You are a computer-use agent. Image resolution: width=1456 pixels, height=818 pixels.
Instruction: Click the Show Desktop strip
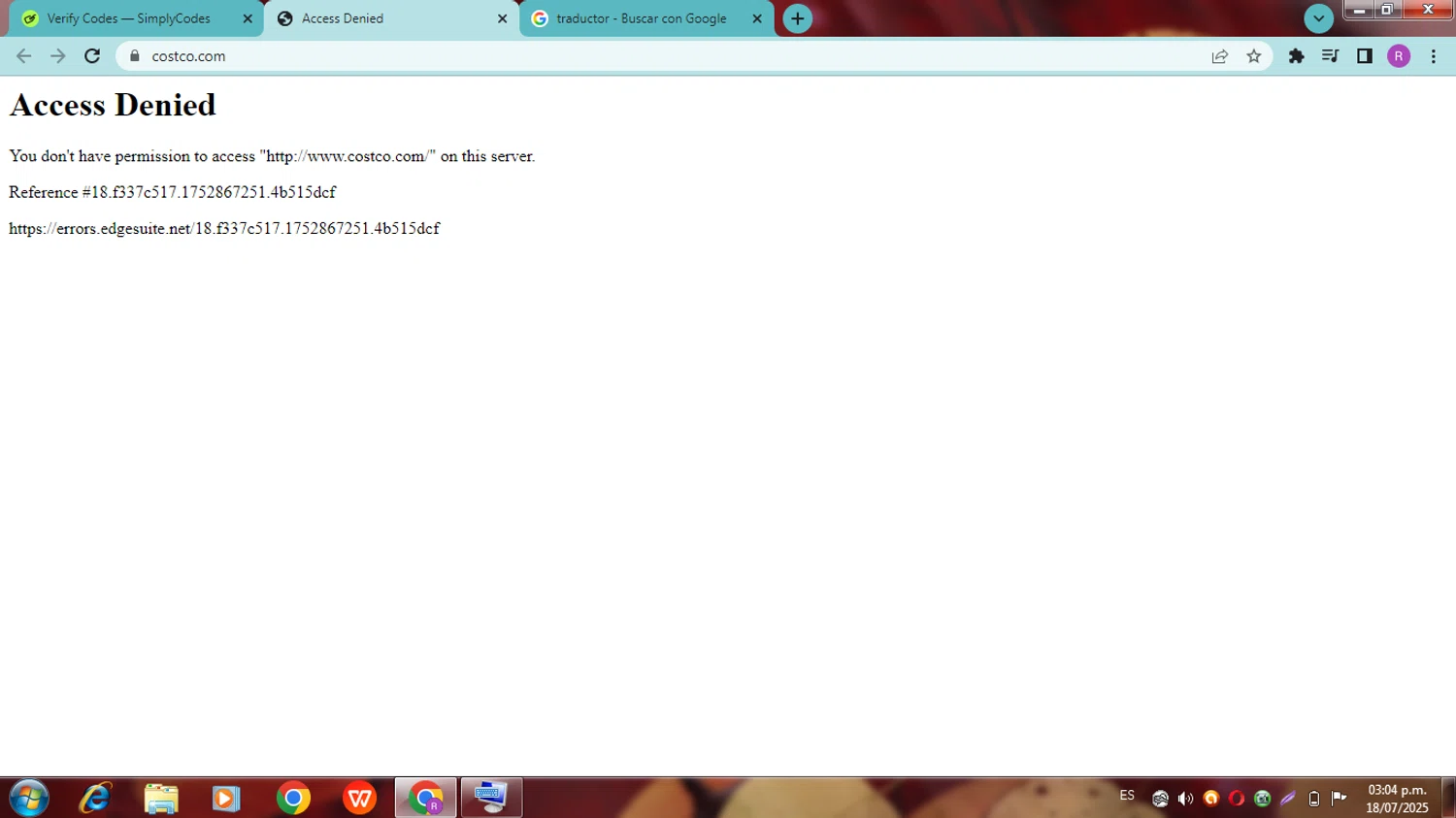[x=1448, y=799]
